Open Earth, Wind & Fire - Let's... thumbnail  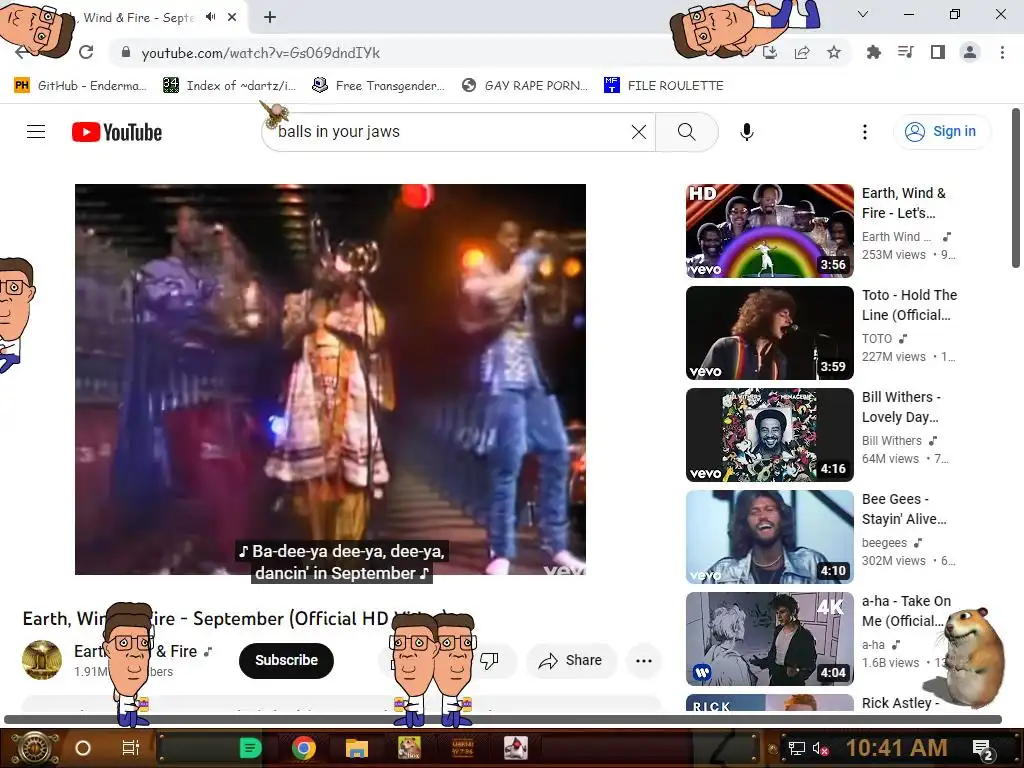[769, 231]
